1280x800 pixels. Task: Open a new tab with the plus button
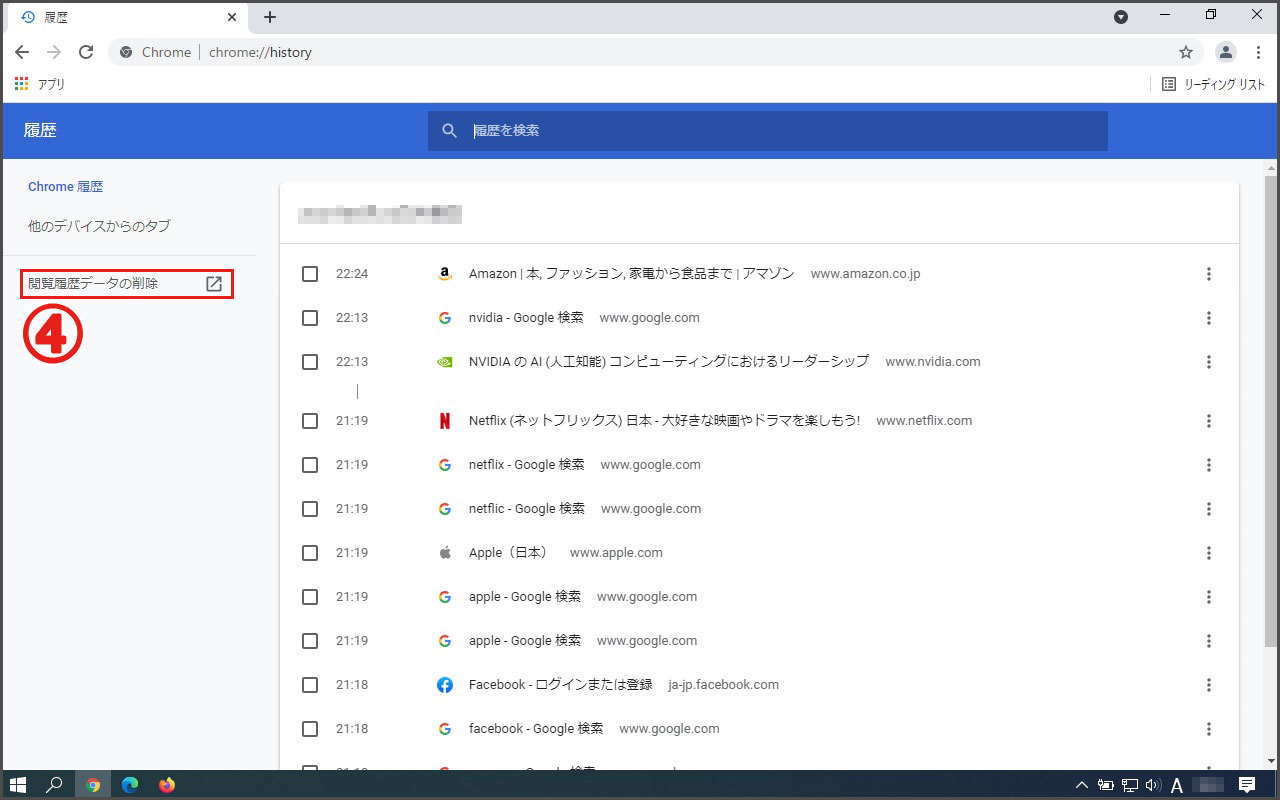pos(270,17)
